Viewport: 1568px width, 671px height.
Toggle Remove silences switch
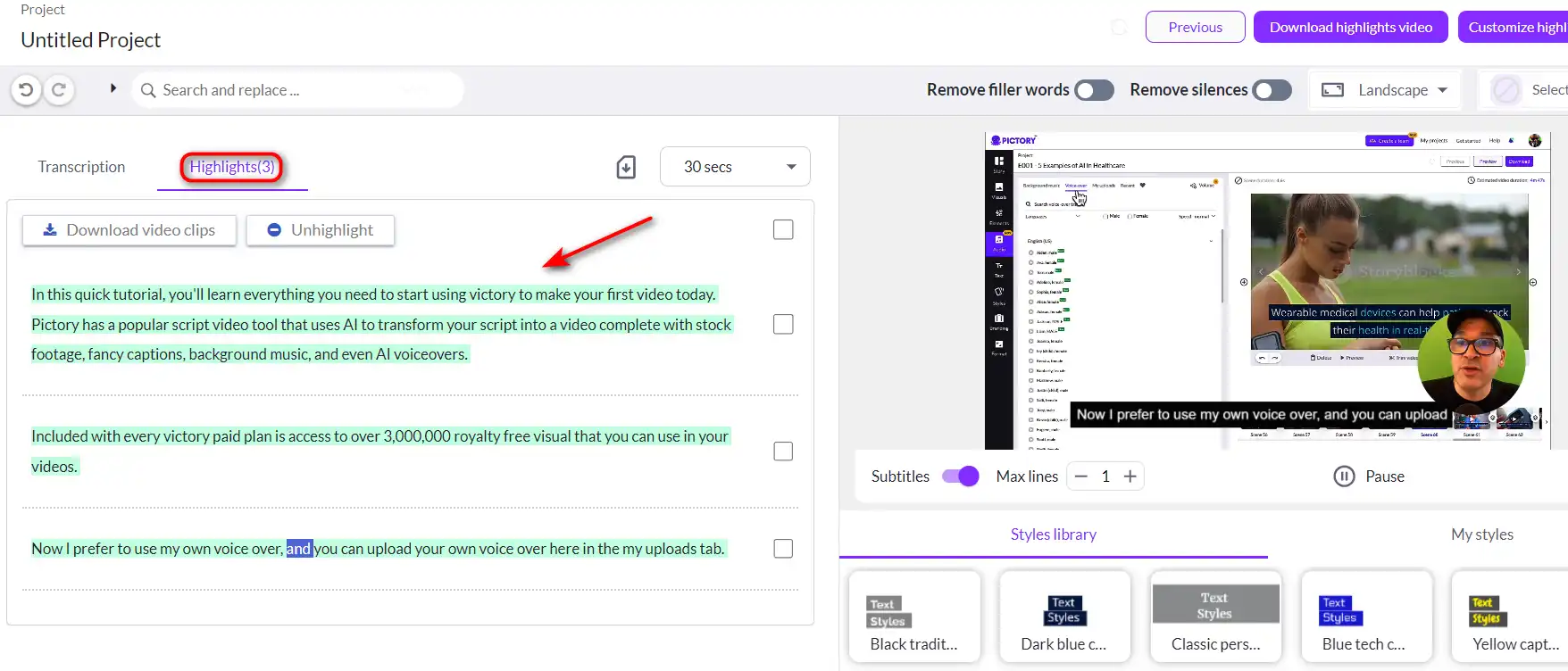point(1272,90)
